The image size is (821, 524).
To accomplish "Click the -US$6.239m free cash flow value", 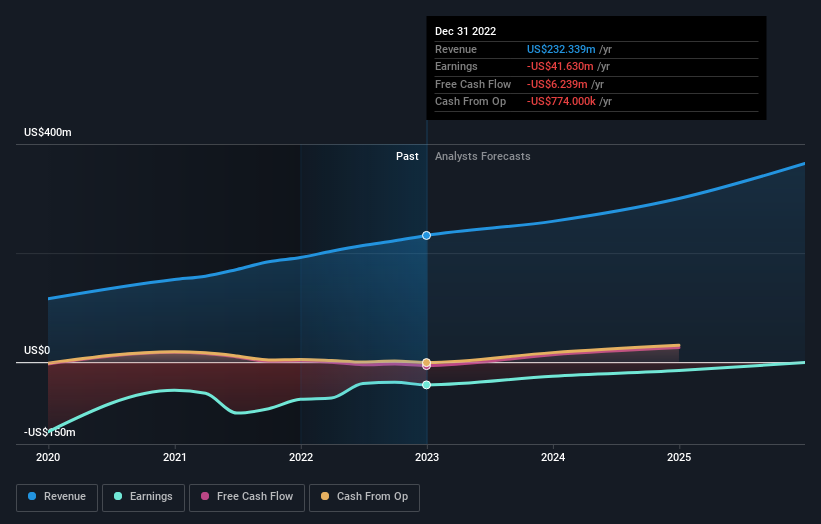I will [557, 84].
